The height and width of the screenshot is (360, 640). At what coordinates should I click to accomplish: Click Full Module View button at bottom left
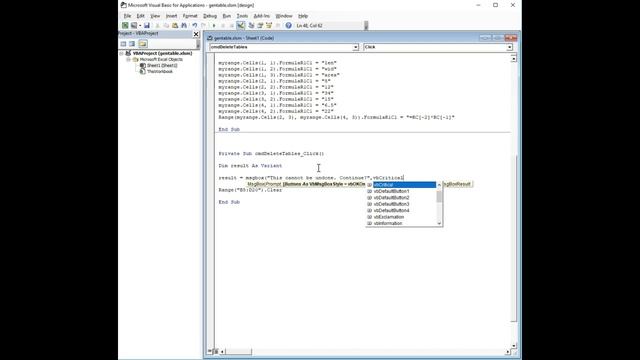point(216,351)
